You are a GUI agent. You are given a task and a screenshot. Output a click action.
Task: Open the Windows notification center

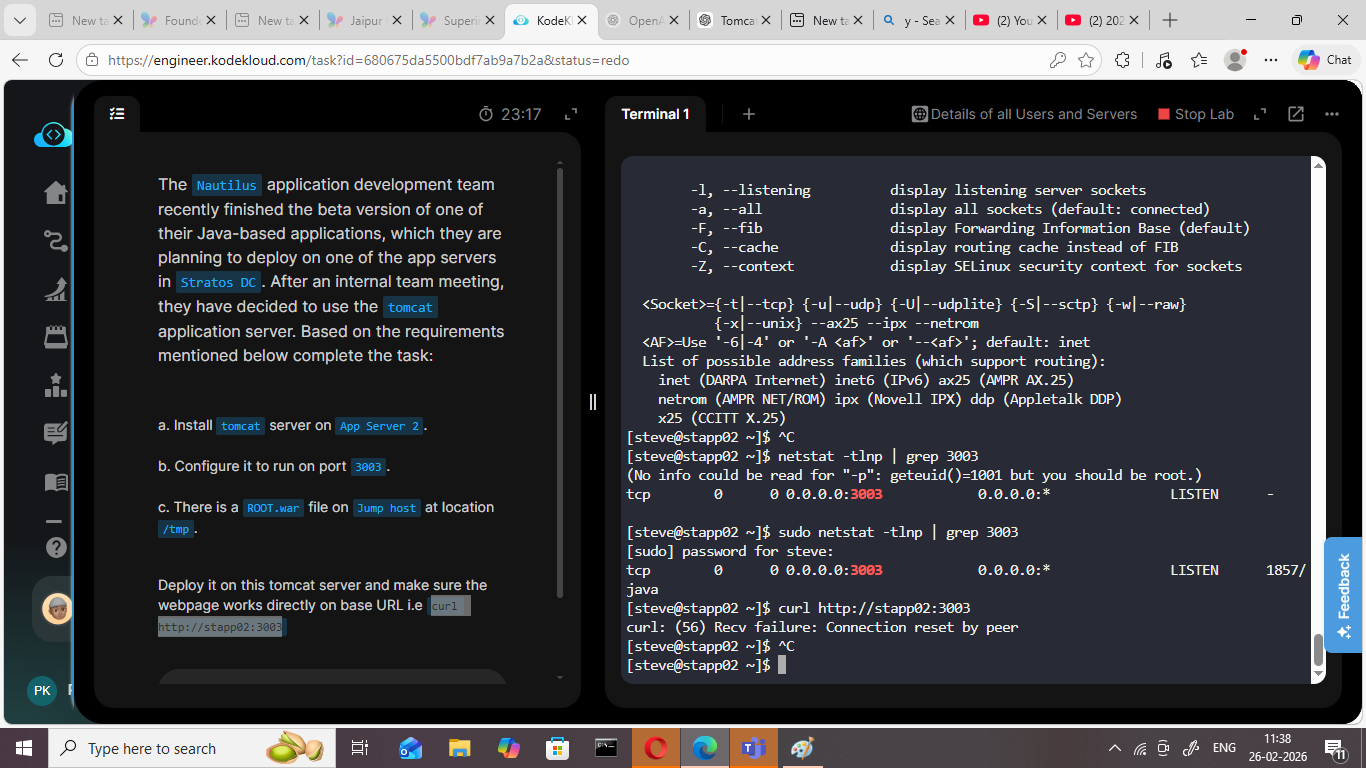tap(1334, 748)
